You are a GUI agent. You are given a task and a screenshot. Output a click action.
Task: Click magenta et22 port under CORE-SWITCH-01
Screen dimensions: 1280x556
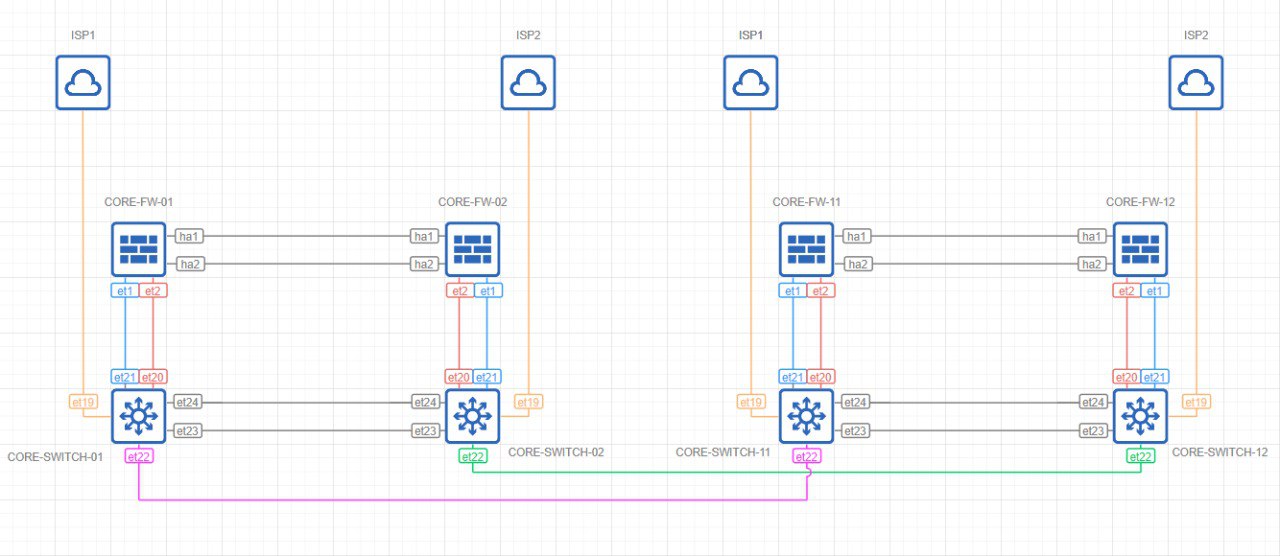(x=139, y=456)
